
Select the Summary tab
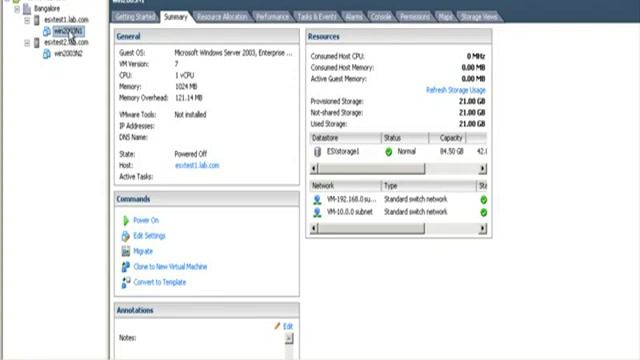point(176,17)
